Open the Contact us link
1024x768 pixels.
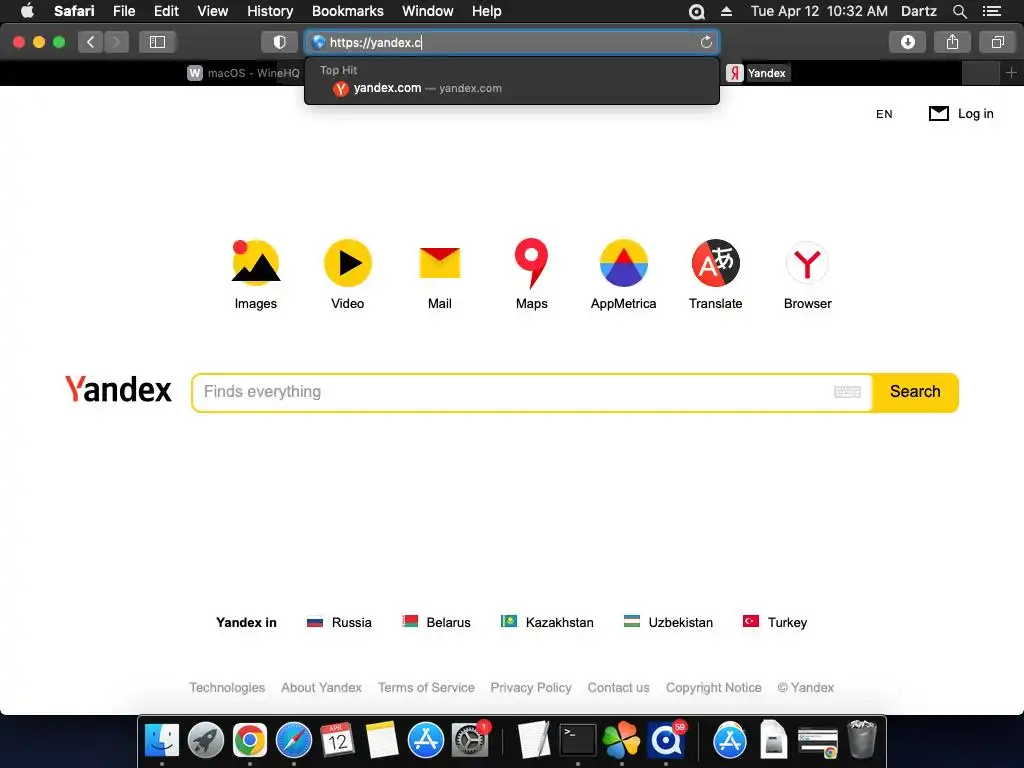pyautogui.click(x=618, y=688)
